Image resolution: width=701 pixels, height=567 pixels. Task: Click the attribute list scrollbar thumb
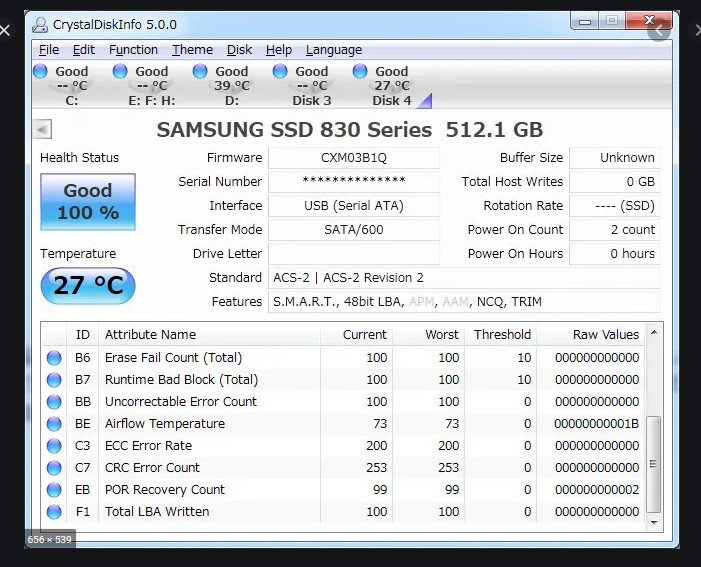pos(654,464)
